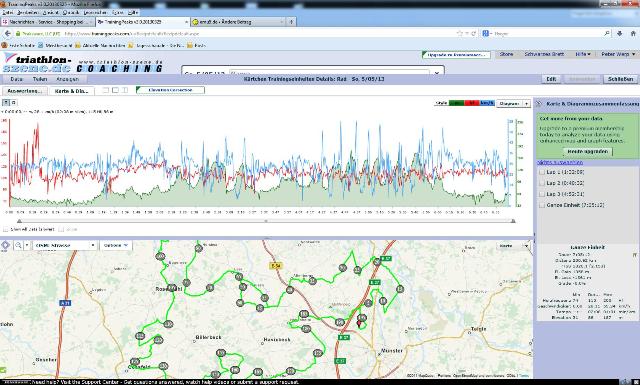Tick the Ganze Einheit checkbox
This screenshot has height=385, width=640.
click(542, 205)
